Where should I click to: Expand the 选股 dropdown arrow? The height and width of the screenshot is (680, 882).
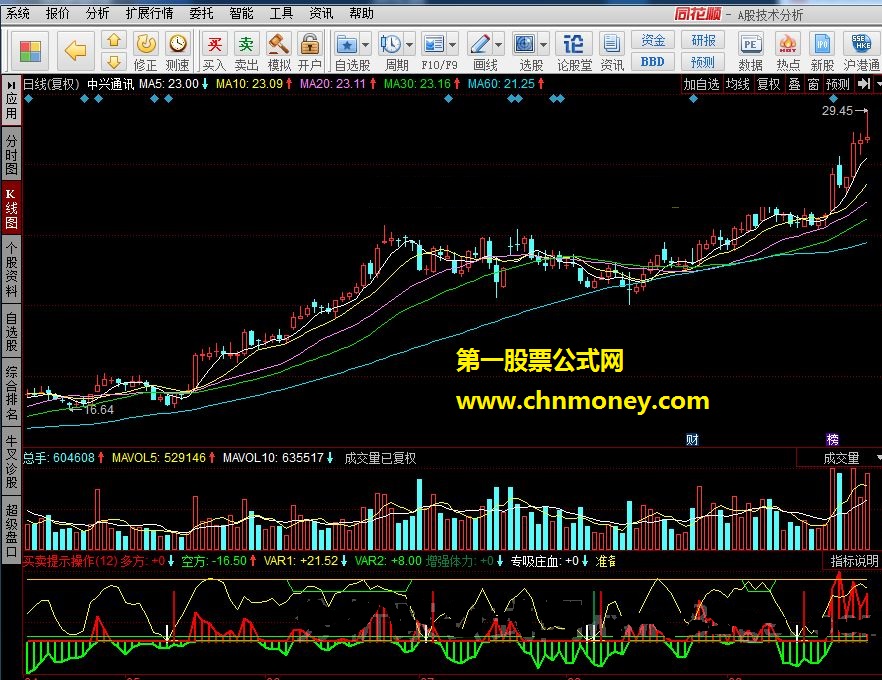point(543,44)
